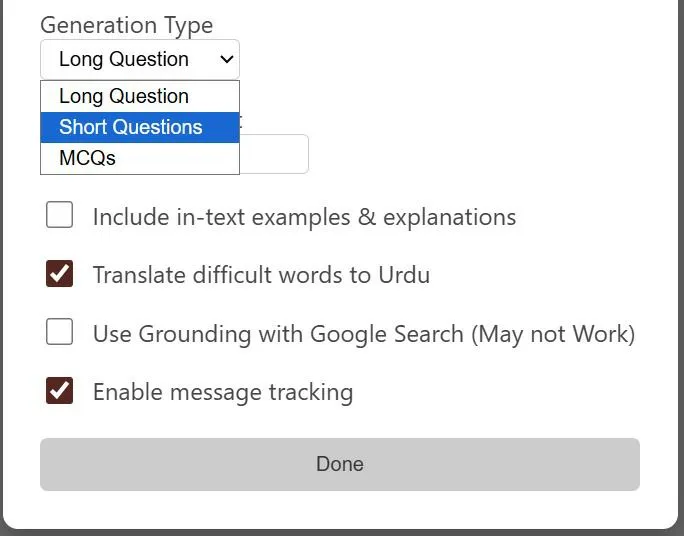
Task: Click the 'Enable message tracking' label text
Action: click(x=223, y=392)
